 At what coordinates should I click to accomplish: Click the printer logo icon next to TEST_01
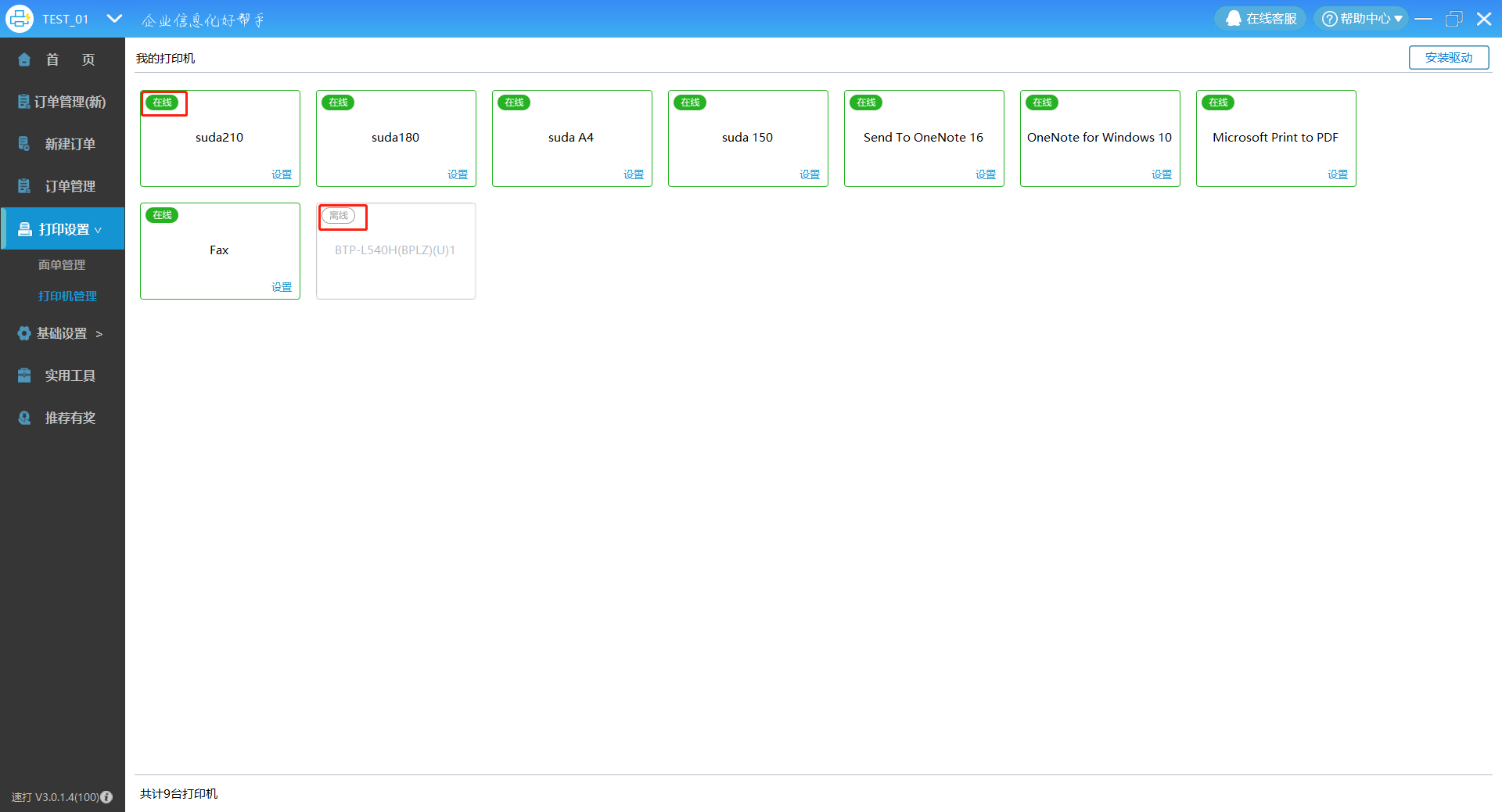(x=19, y=19)
